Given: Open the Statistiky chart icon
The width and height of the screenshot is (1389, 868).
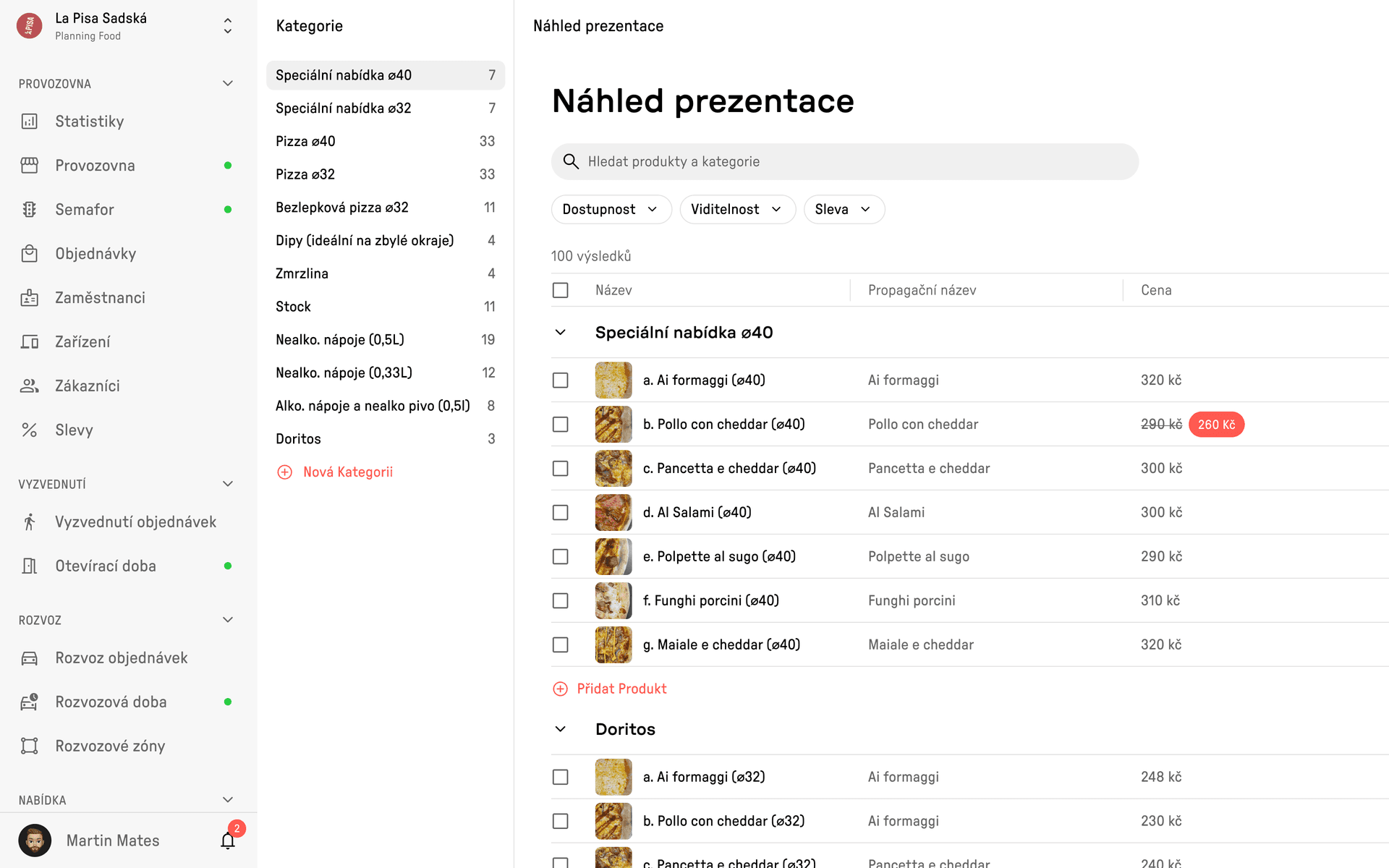Looking at the screenshot, I should (x=30, y=122).
